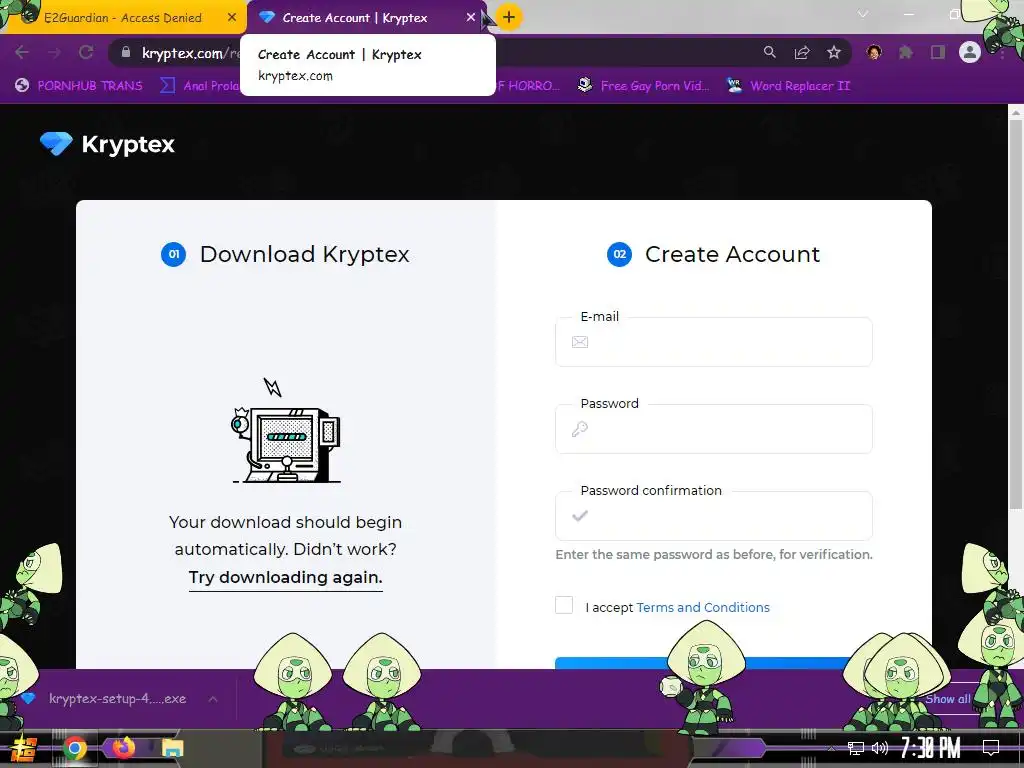This screenshot has width=1024, height=768.
Task: Toggle the browser side panel
Action: (938, 52)
